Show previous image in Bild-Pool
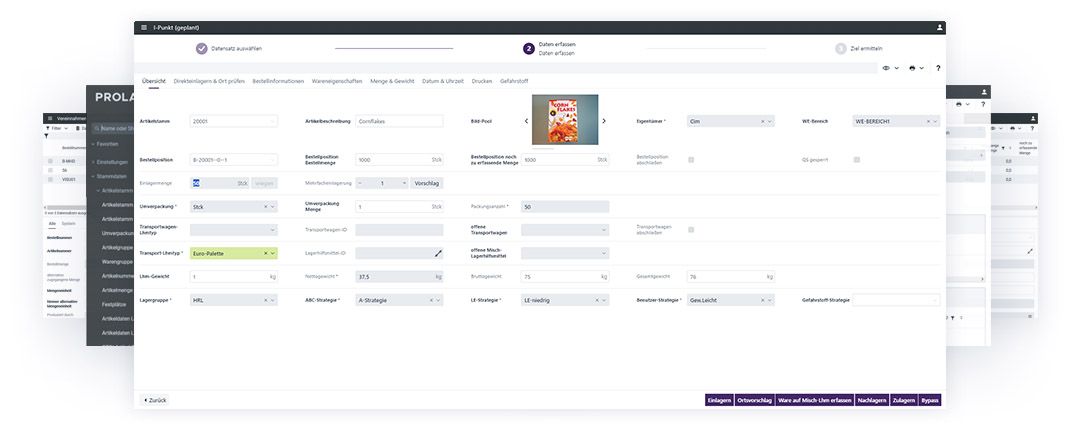The image size is (1080, 430). click(526, 121)
